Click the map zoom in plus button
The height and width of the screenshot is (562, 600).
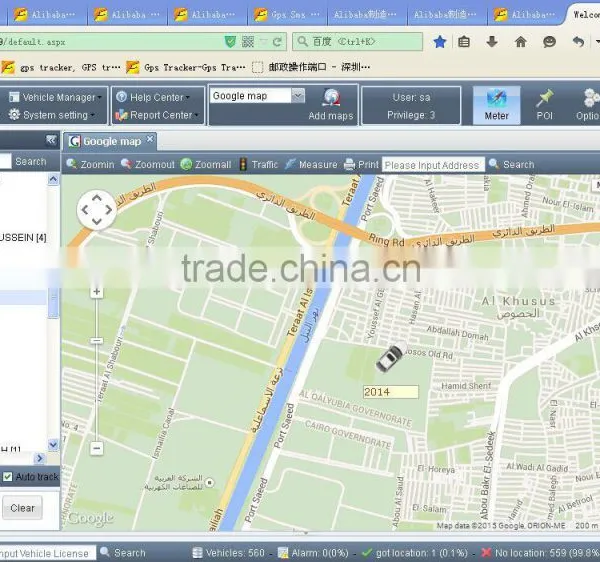pyautogui.click(x=96, y=292)
